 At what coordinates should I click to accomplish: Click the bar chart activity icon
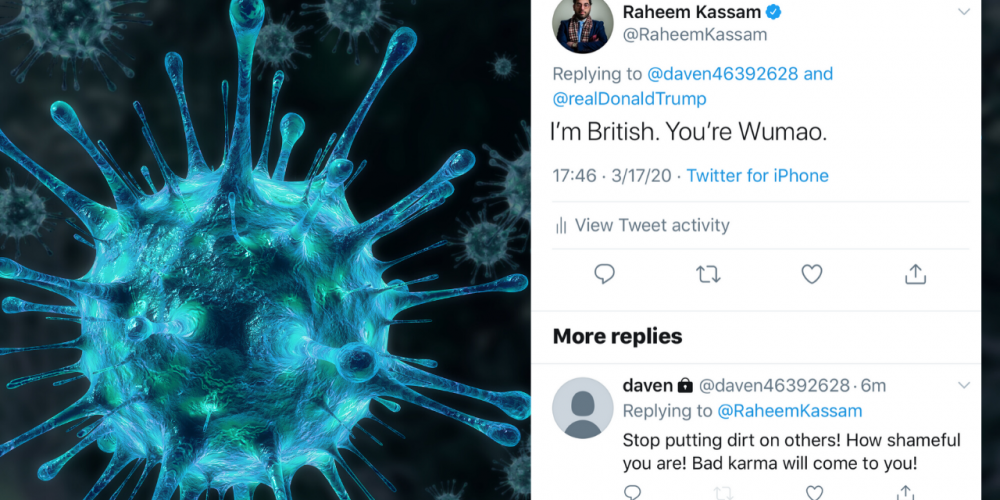coord(561,226)
